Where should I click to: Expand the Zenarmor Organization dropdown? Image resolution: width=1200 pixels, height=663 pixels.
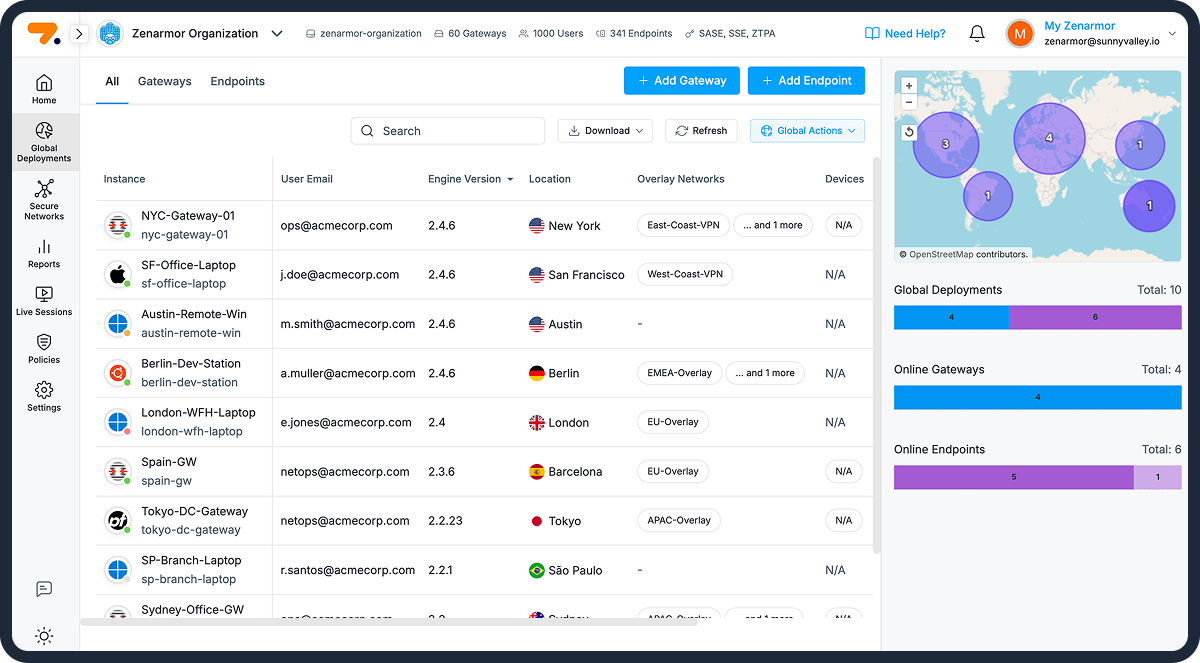tap(277, 34)
